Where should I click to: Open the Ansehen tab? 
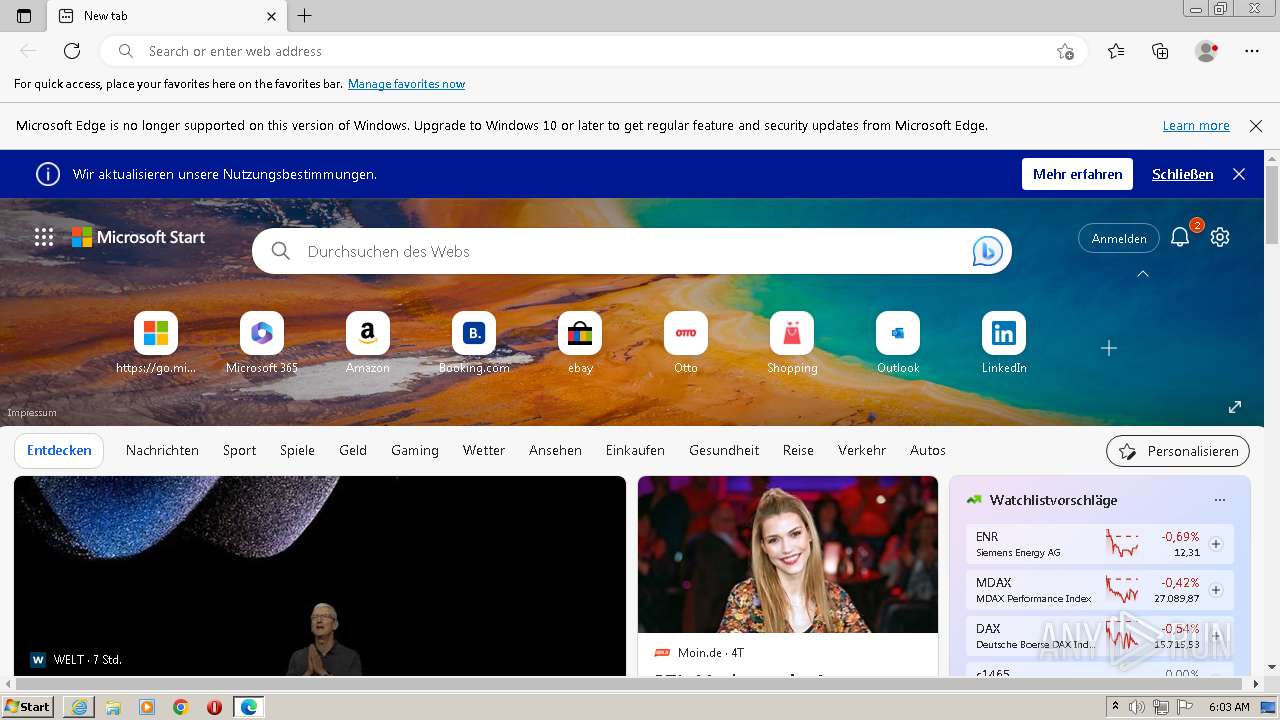555,450
